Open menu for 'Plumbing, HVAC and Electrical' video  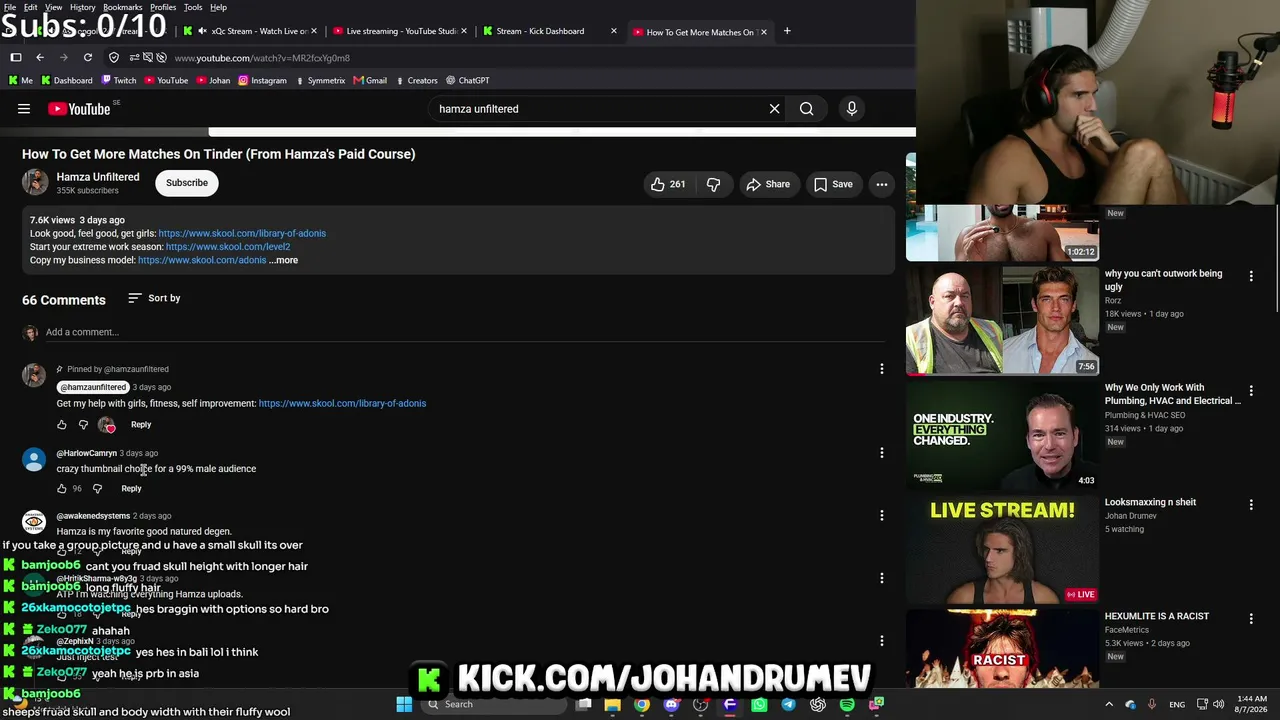pos(1250,390)
